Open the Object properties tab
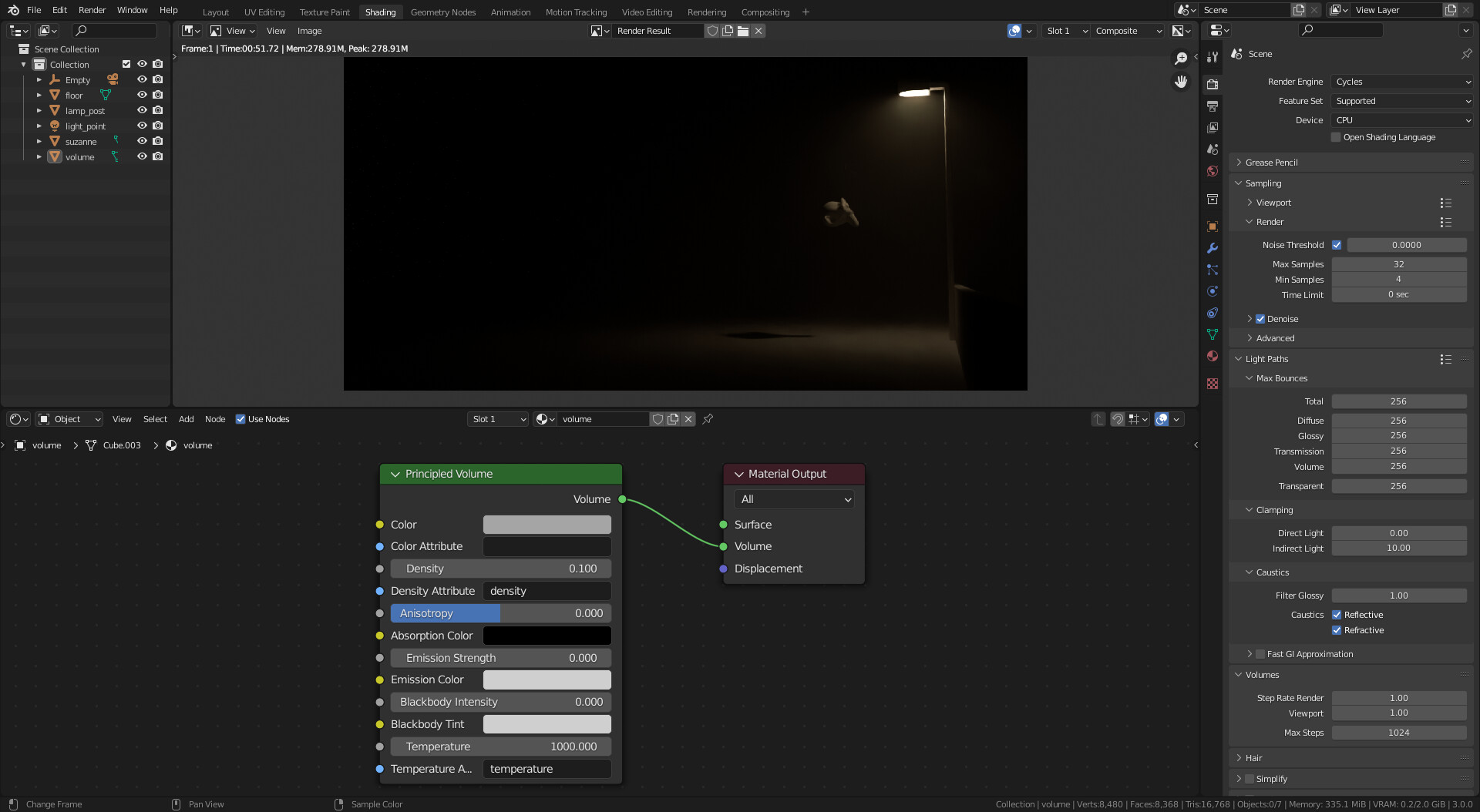This screenshot has height=812, width=1480. pos(1213,226)
